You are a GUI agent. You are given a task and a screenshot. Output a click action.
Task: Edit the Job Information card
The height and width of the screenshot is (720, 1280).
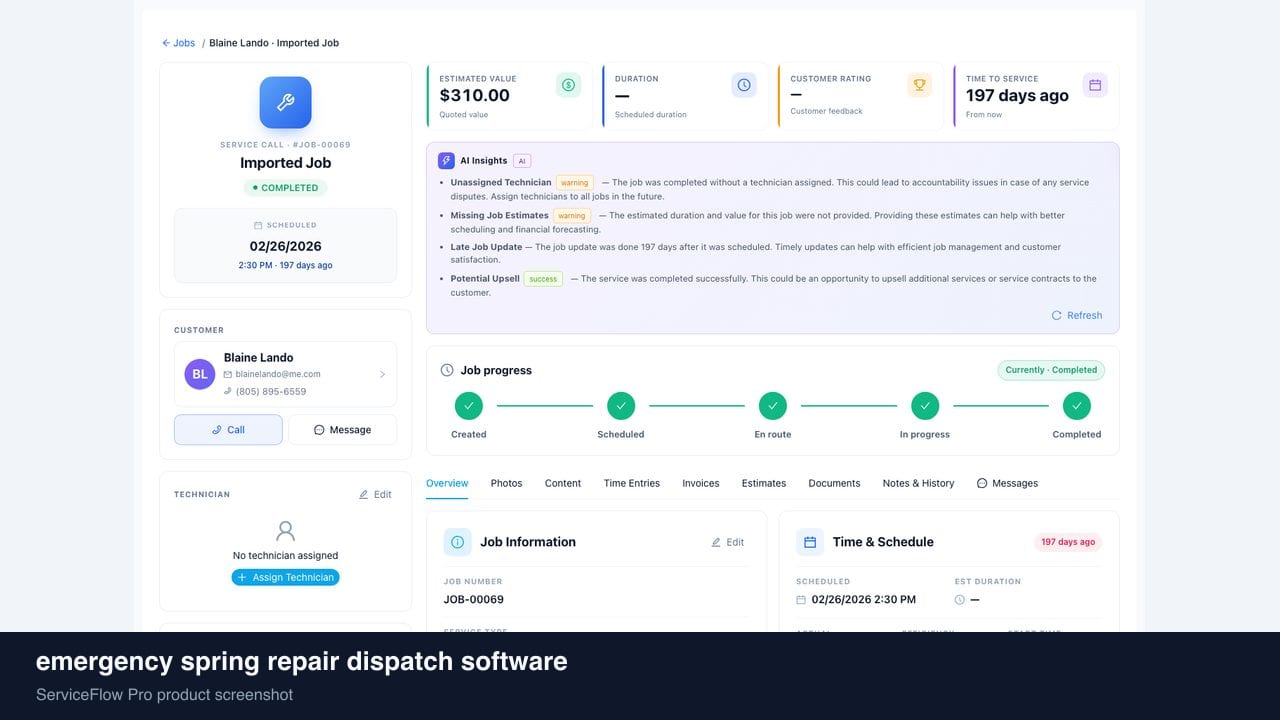coord(728,542)
